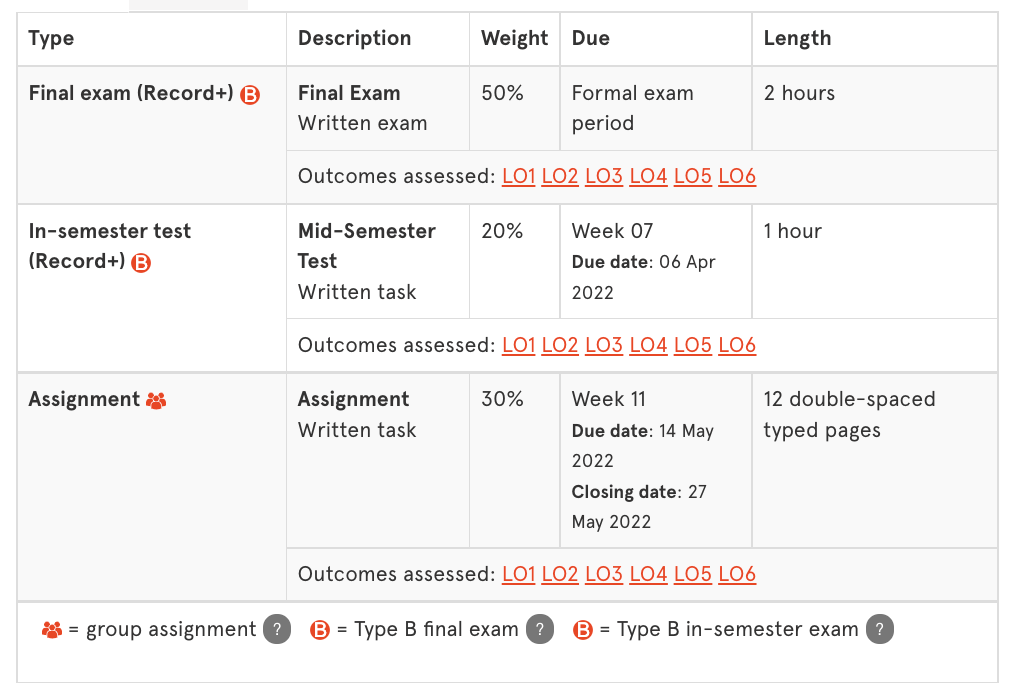Screen dimensions: 1014x696
Task: Open LO2 link in Assignment outcomes
Action: pyautogui.click(x=560, y=574)
